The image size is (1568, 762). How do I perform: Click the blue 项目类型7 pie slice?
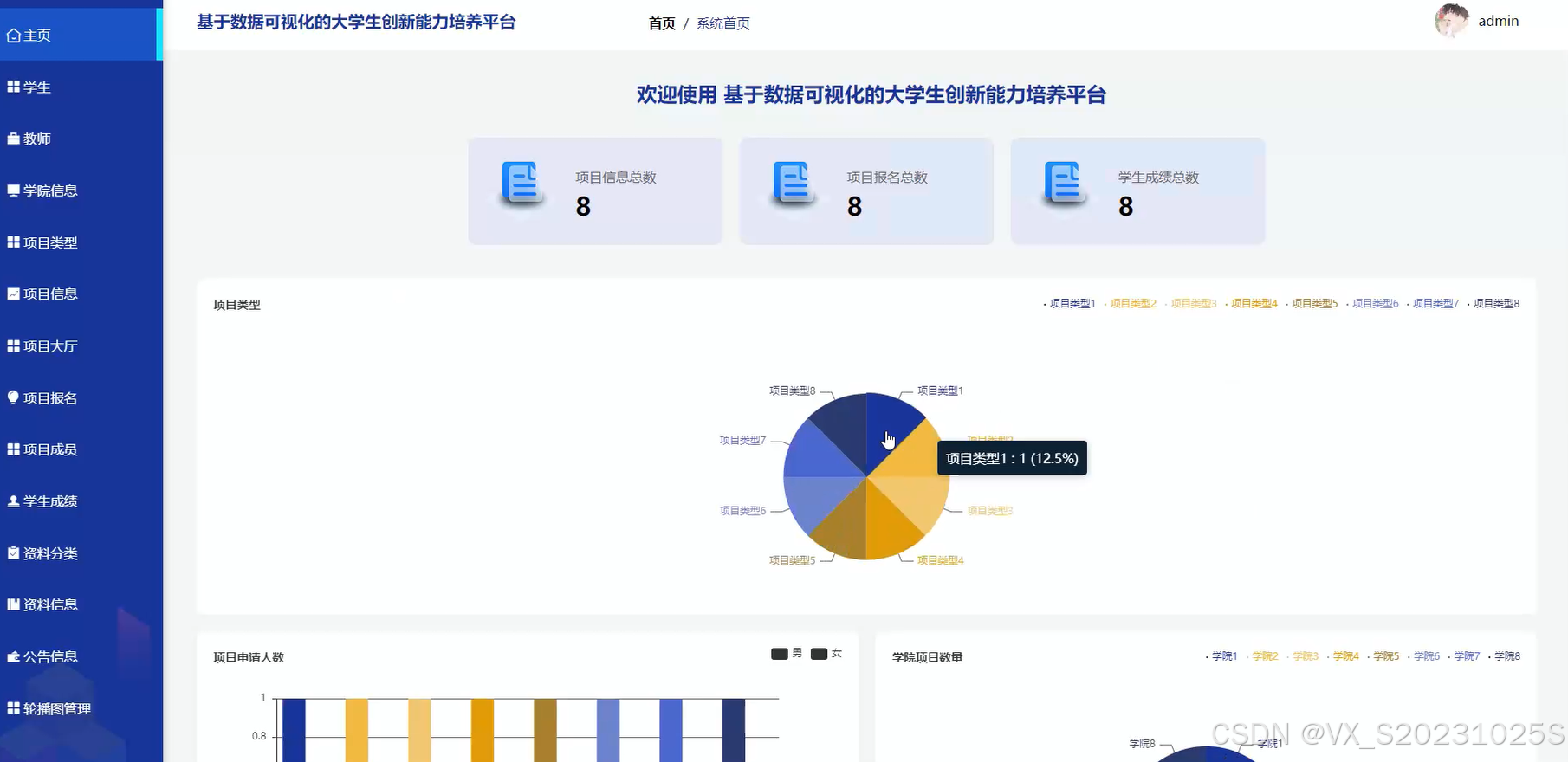coord(813,453)
